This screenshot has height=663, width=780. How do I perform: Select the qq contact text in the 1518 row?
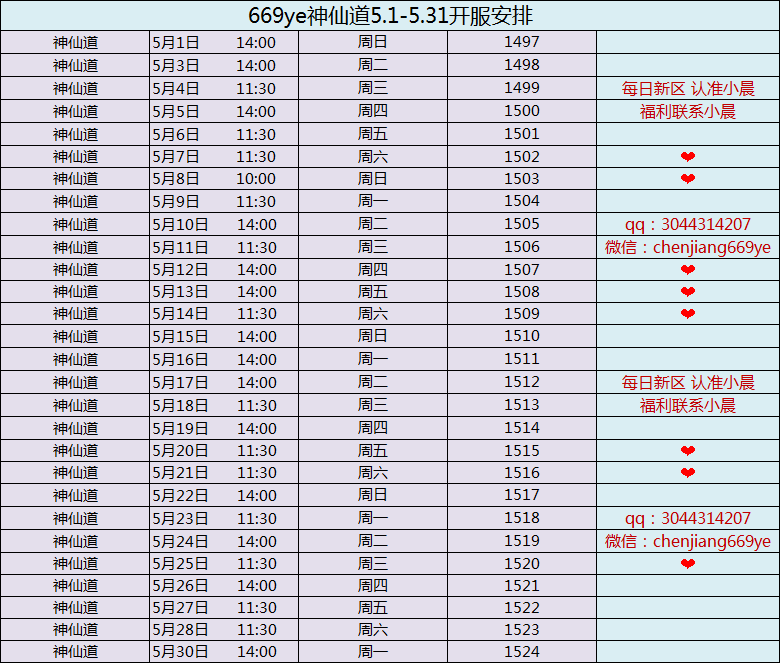pyautogui.click(x=687, y=518)
